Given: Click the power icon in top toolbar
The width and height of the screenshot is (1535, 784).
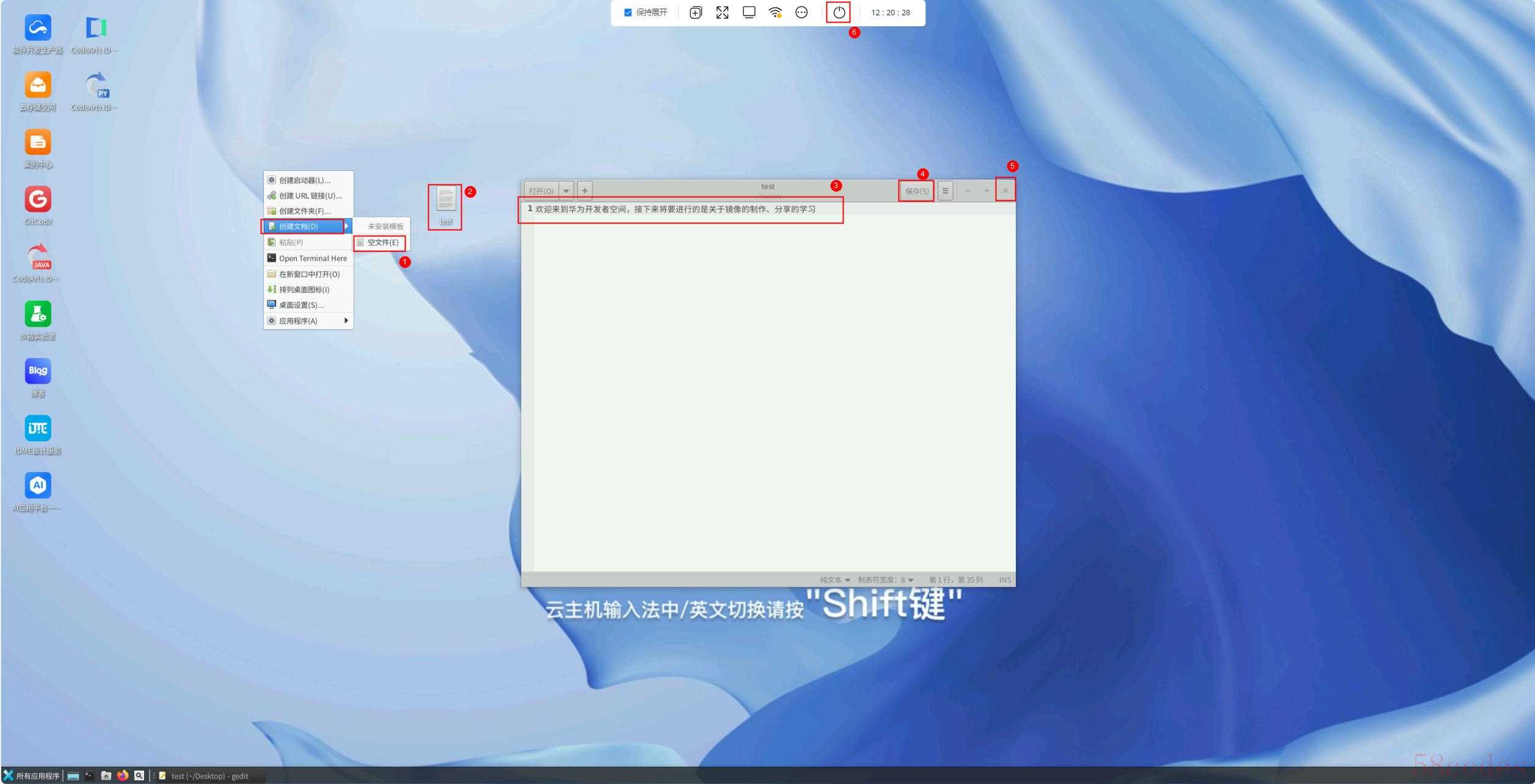Looking at the screenshot, I should coord(839,12).
